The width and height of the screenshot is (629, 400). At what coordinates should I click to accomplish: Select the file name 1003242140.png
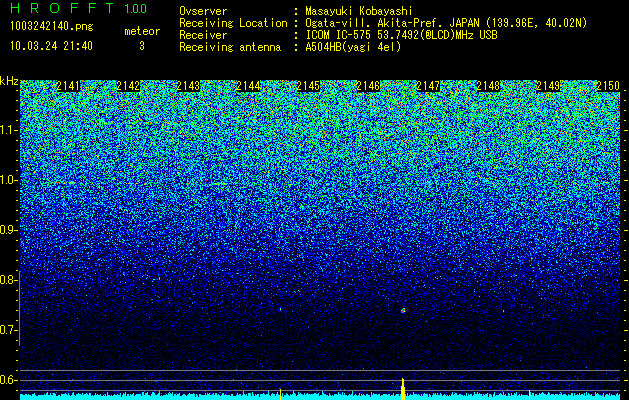[52, 27]
